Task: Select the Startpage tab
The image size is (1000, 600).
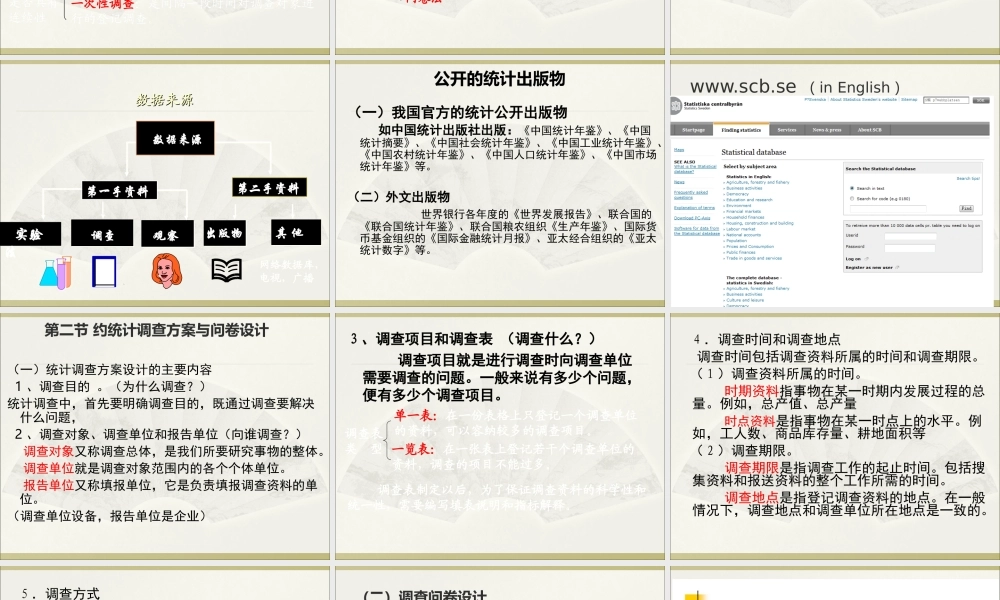Action: click(693, 130)
